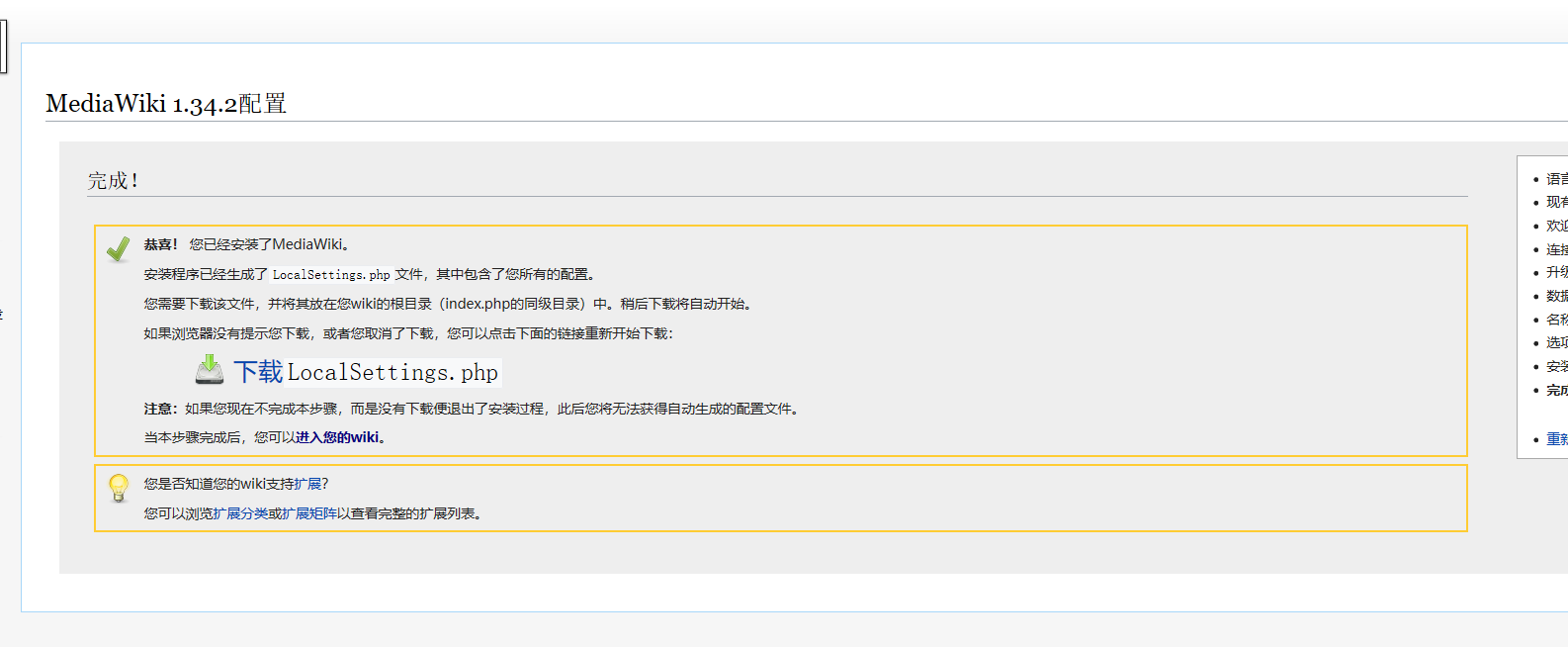Image resolution: width=1568 pixels, height=647 pixels.
Task: Select the 现有 step in the sidebar list
Action: (1556, 202)
